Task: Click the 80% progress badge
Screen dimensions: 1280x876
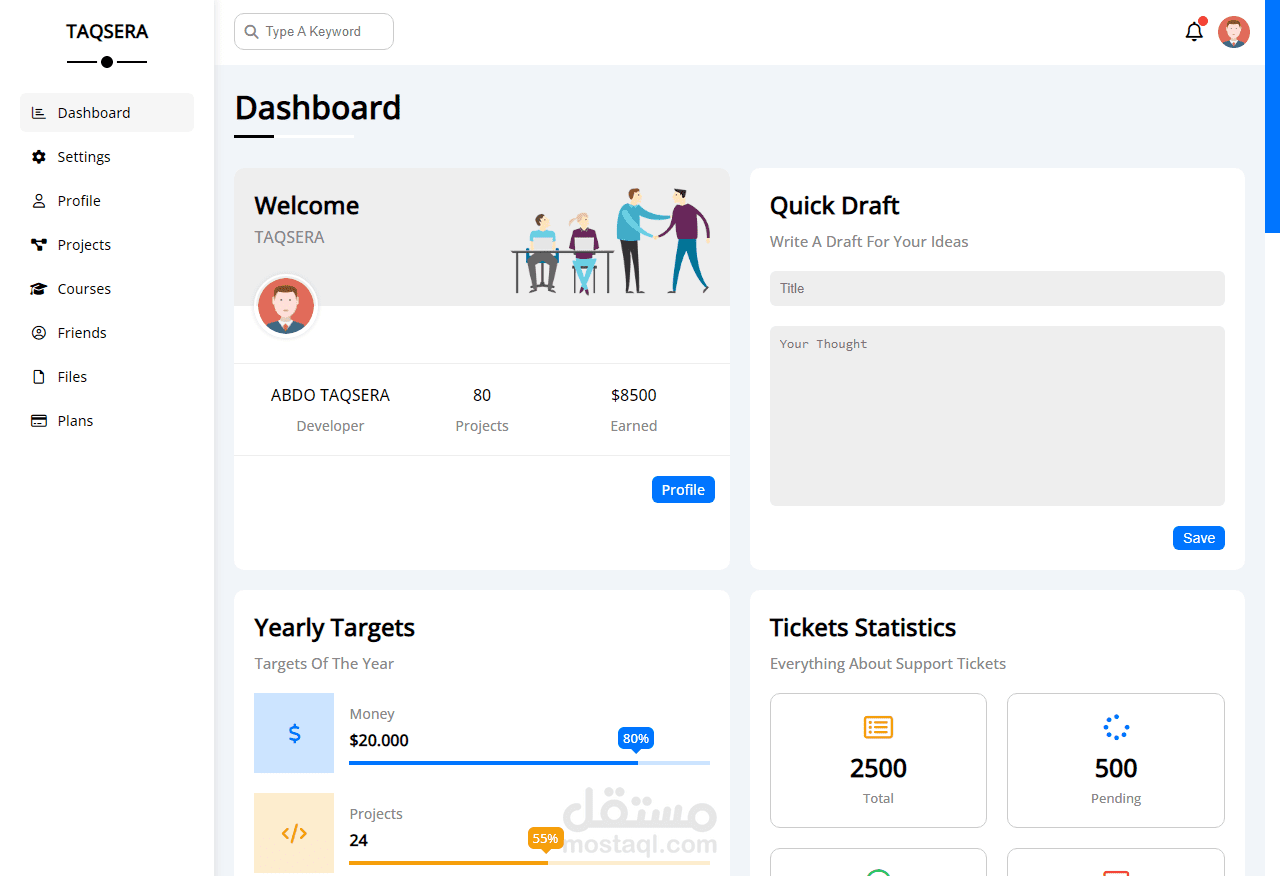Action: (x=636, y=739)
